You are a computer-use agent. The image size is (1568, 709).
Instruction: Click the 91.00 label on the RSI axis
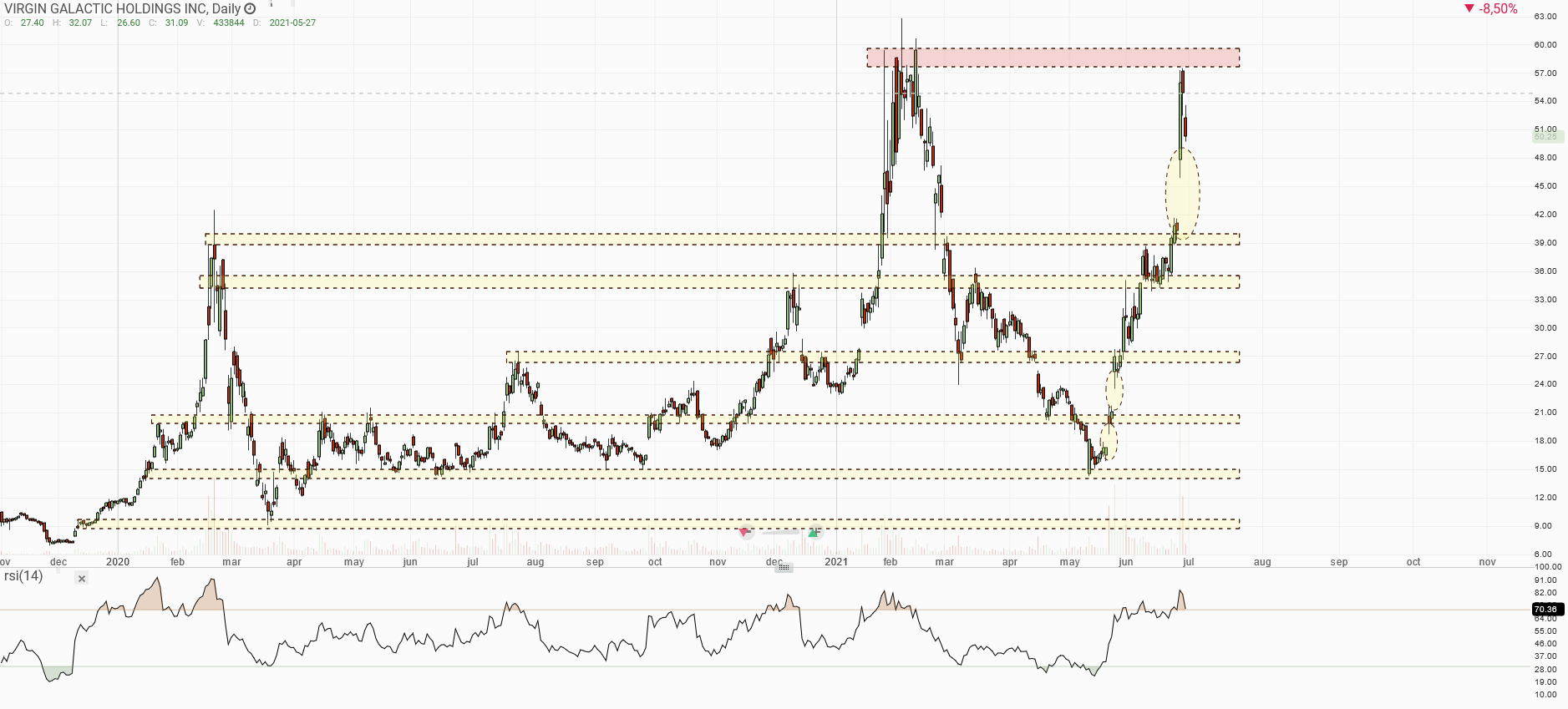[1545, 580]
